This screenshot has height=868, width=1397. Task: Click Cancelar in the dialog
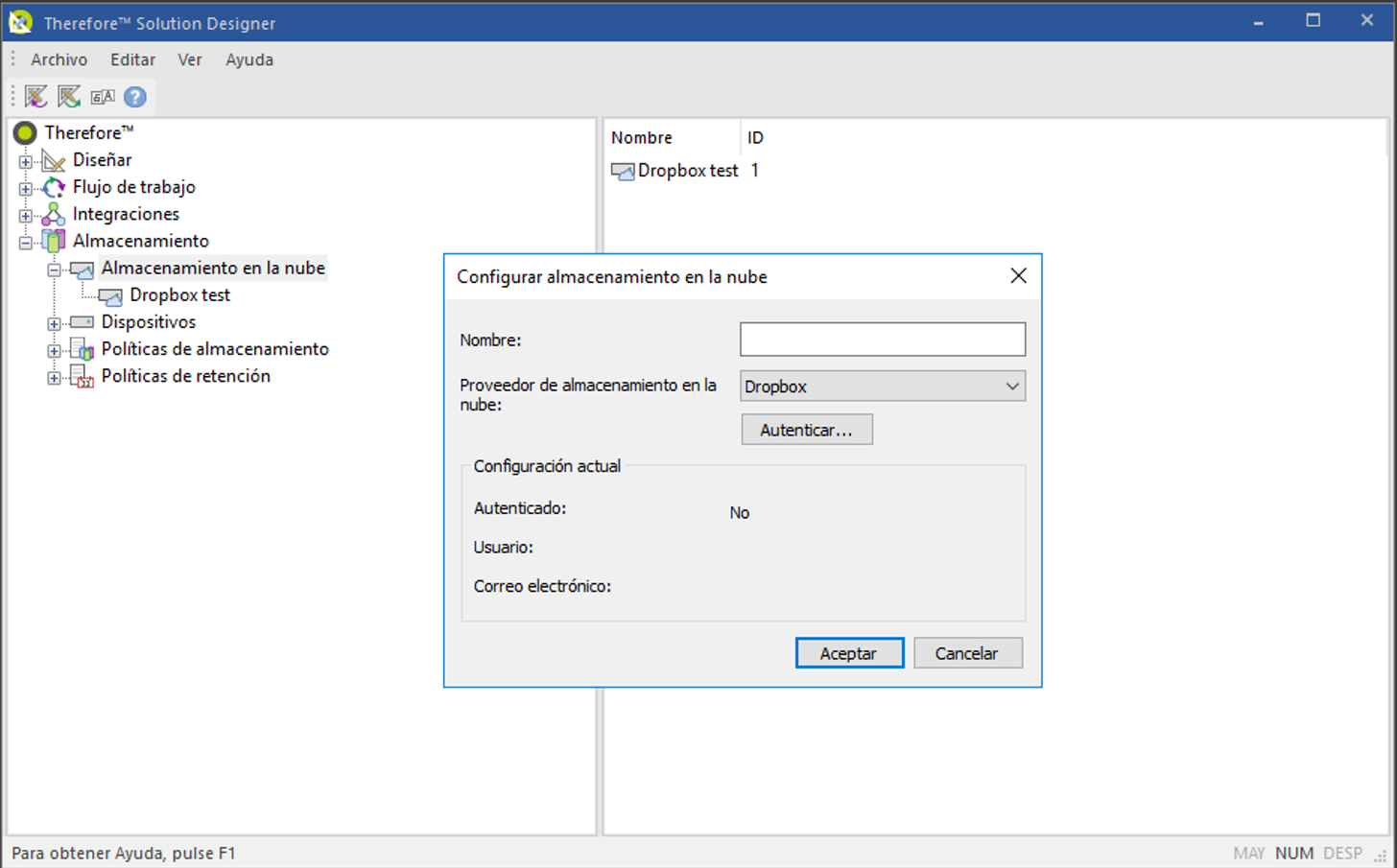[967, 653]
